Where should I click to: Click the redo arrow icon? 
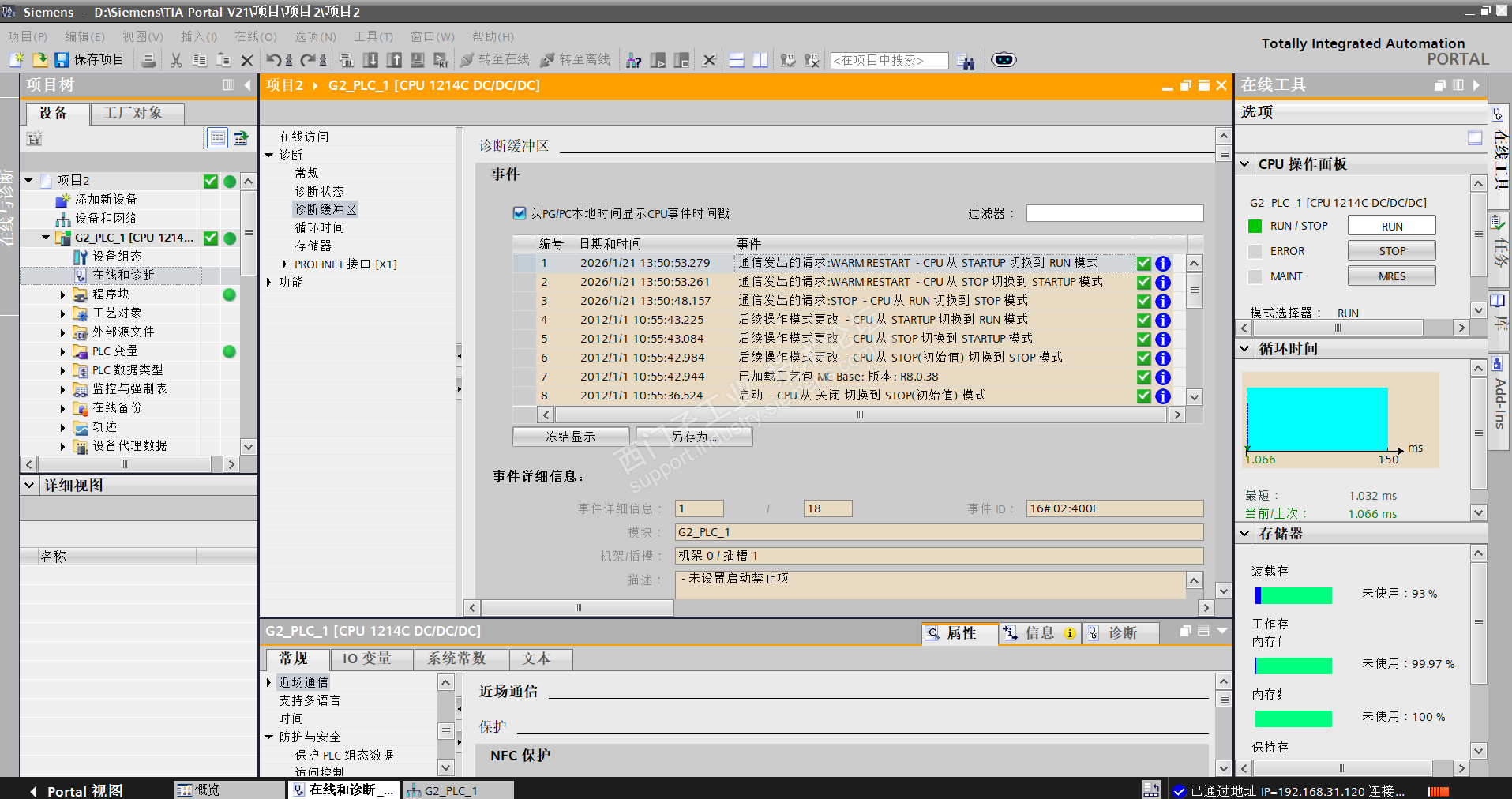point(307,60)
